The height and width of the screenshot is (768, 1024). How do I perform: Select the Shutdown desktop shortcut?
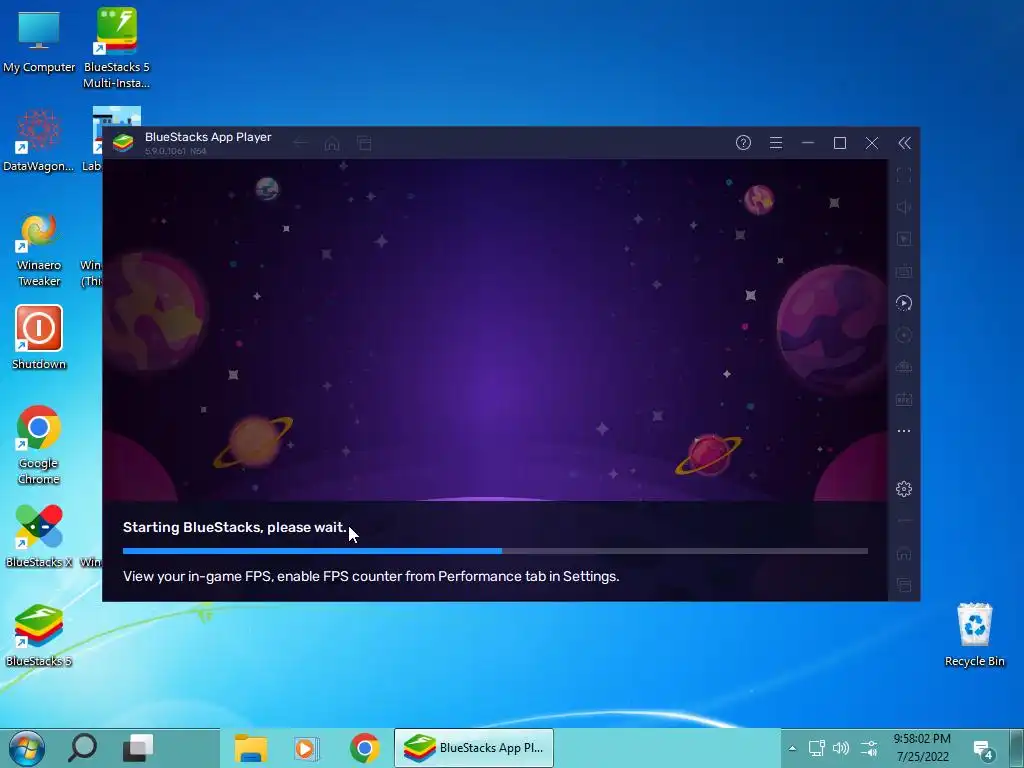(39, 338)
